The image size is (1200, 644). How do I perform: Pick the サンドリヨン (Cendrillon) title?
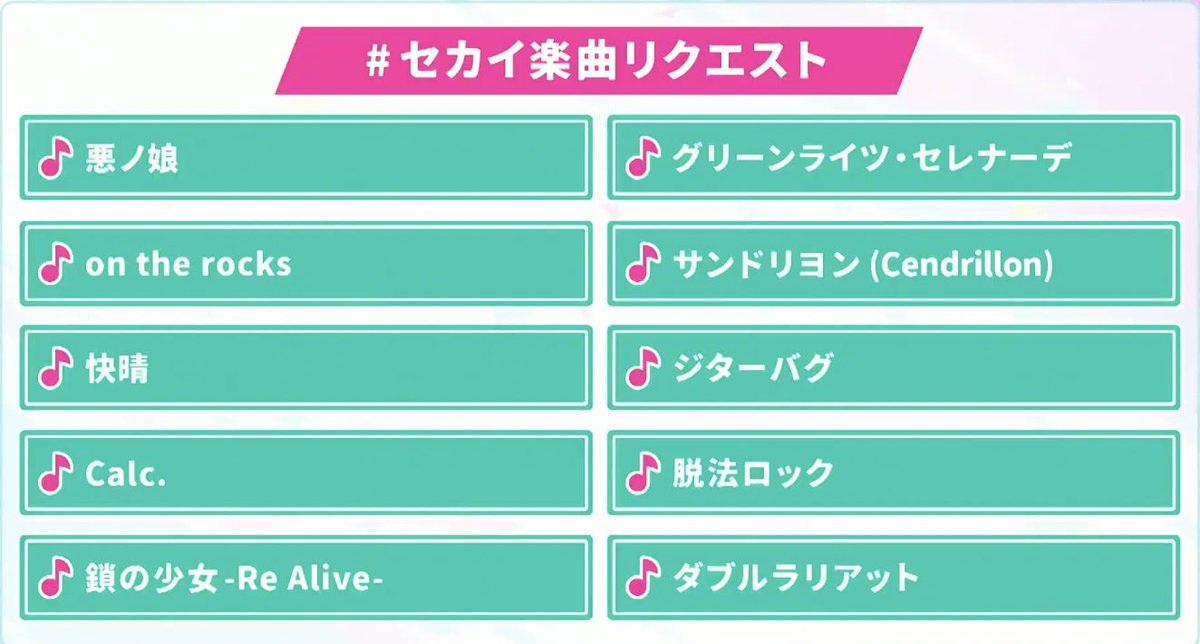pos(863,263)
